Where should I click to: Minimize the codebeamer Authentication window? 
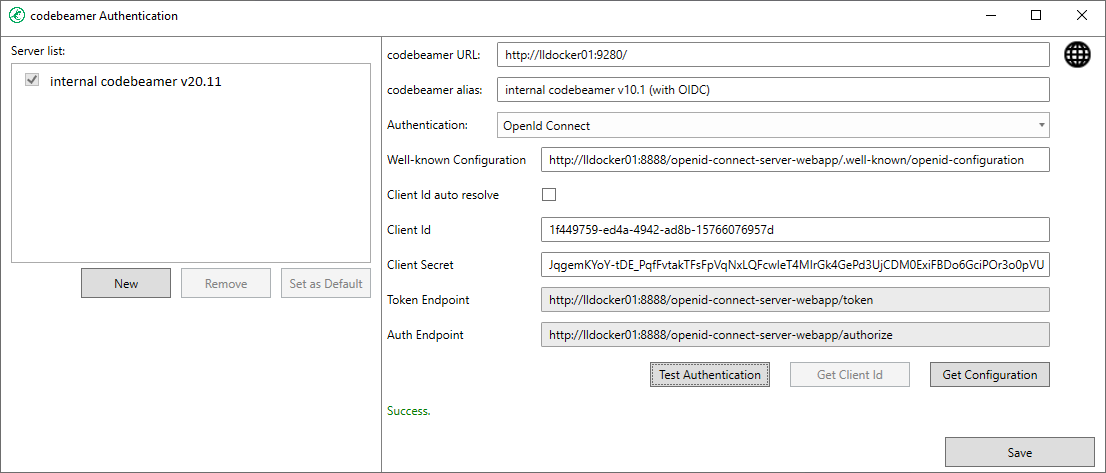click(992, 16)
